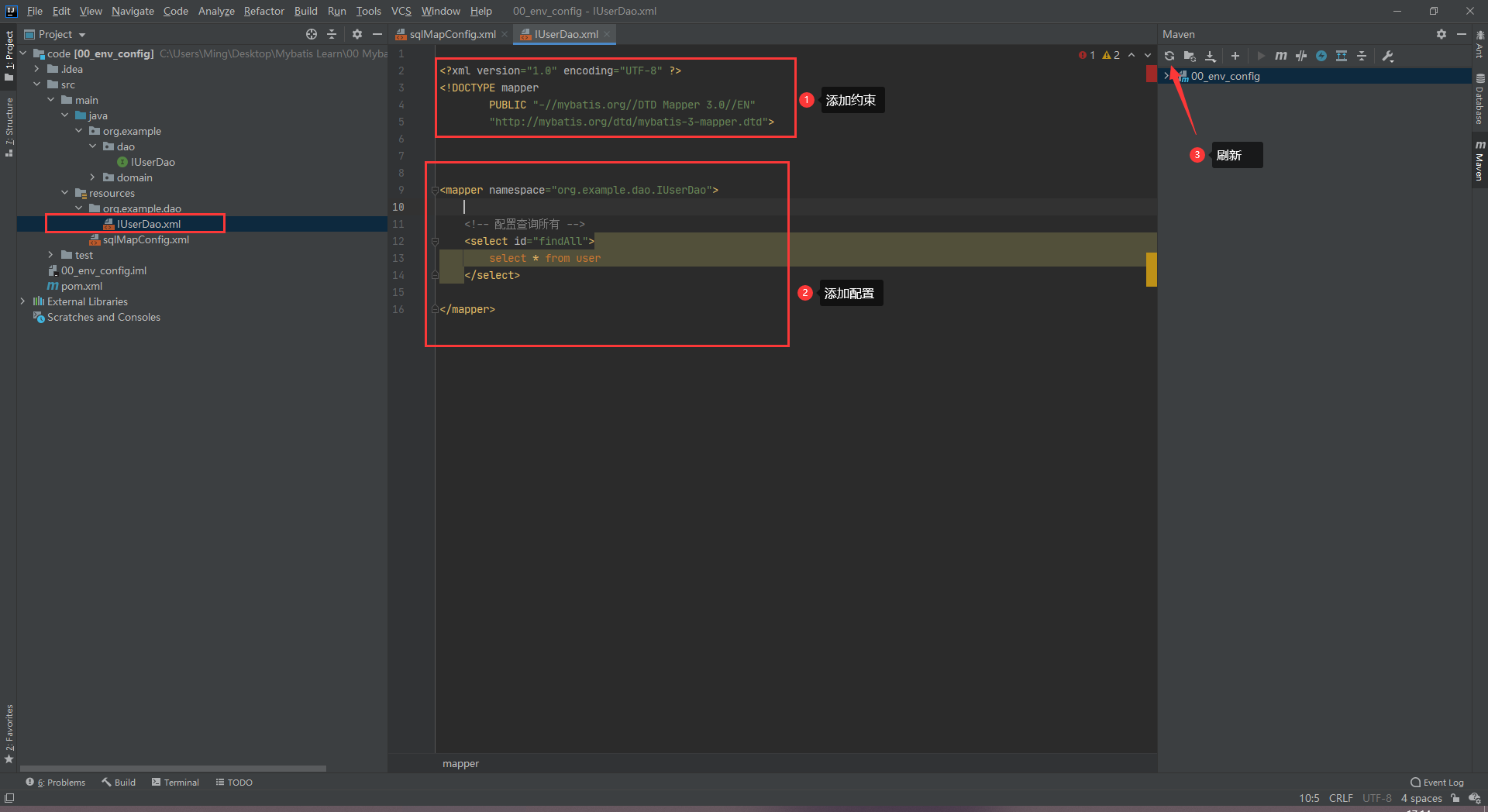The image size is (1488, 812).
Task: Click Project panel horizontal scrollbar
Action: (x=172, y=769)
